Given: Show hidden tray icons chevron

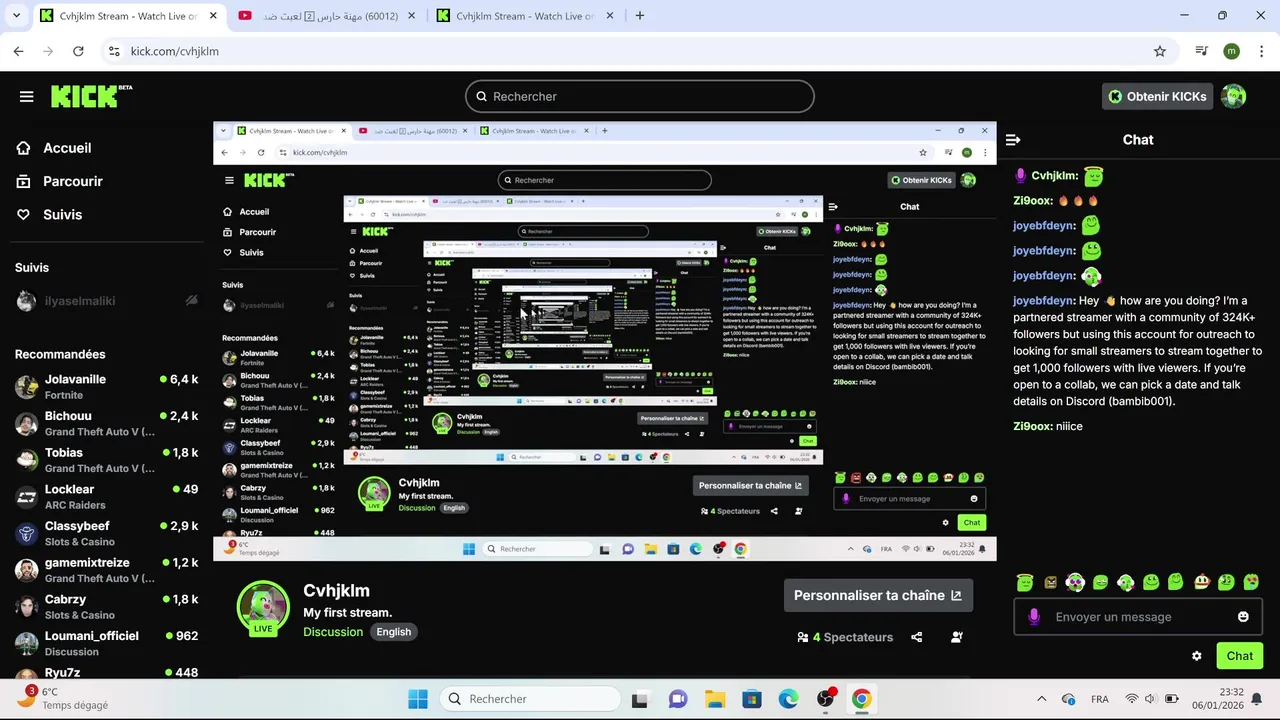Looking at the screenshot, I should click(x=1041, y=699).
